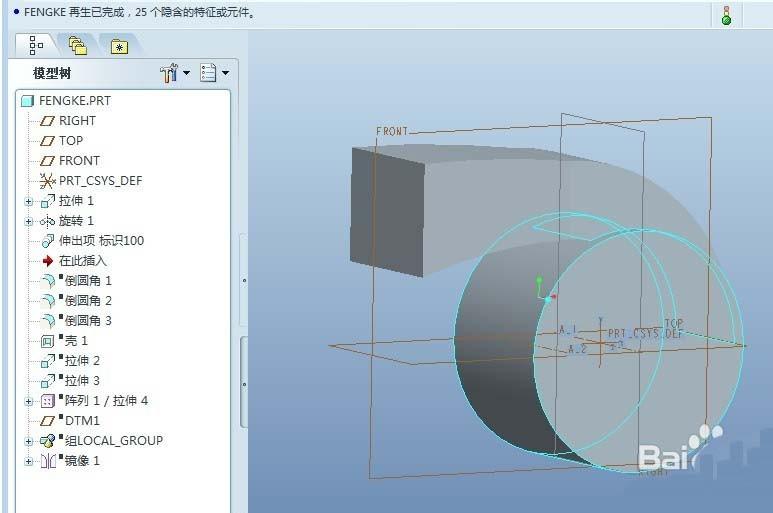Click the FENGKE.PRT part icon
Screen dimensions: 773x513
pyautogui.click(x=28, y=101)
